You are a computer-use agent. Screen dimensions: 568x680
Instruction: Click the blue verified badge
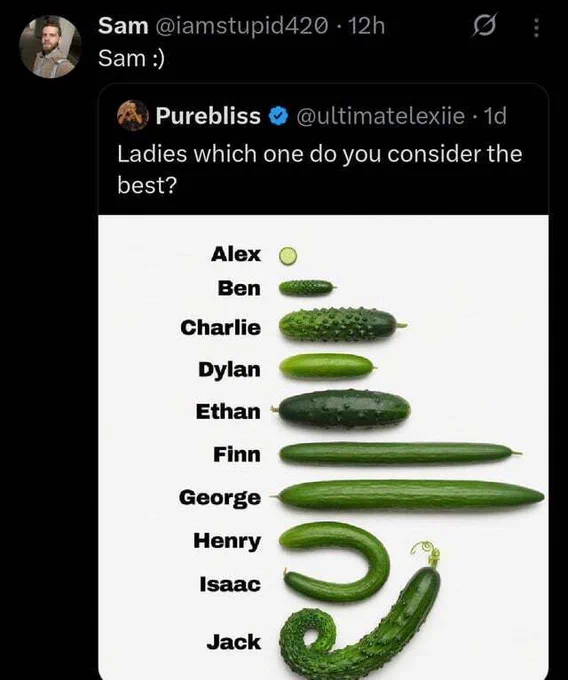(278, 116)
